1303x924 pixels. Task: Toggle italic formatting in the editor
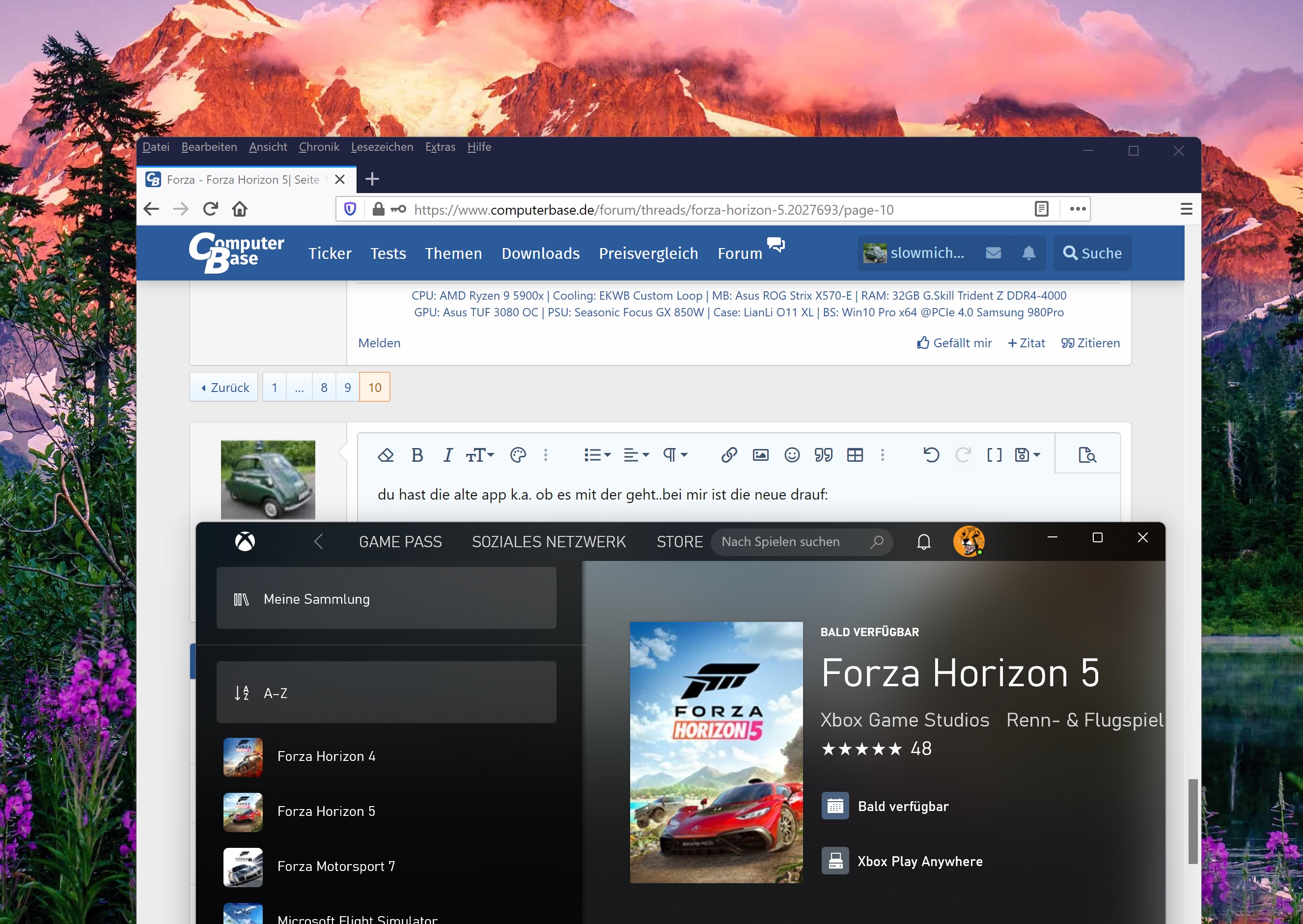coord(447,454)
